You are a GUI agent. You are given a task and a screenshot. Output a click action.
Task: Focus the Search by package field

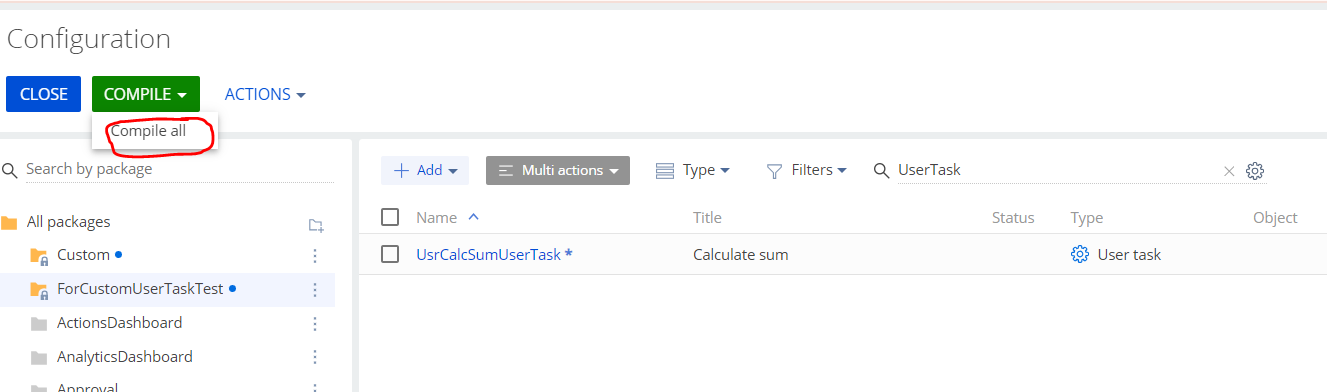click(x=180, y=169)
